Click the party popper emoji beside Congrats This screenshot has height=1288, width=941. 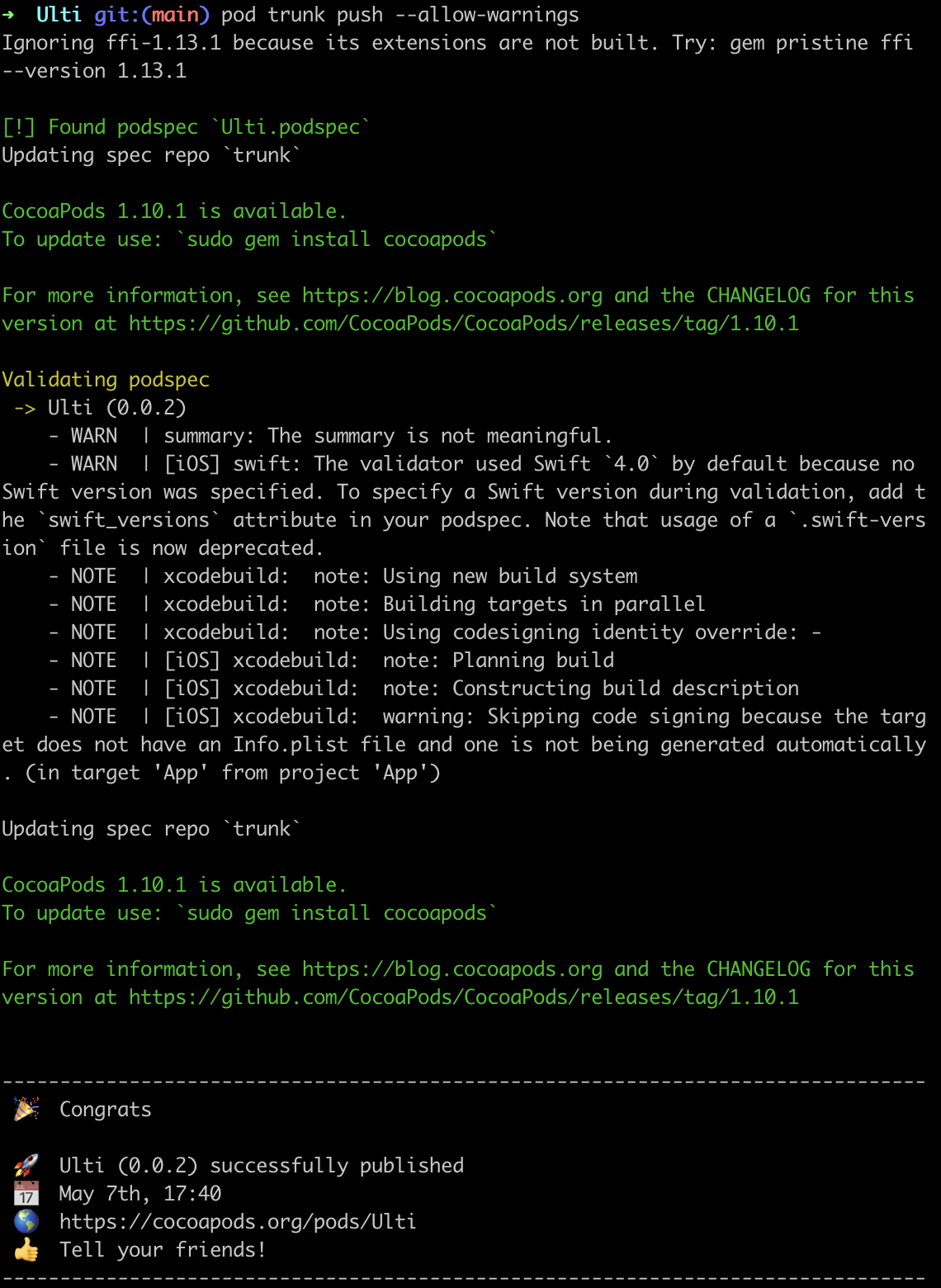(x=26, y=1109)
